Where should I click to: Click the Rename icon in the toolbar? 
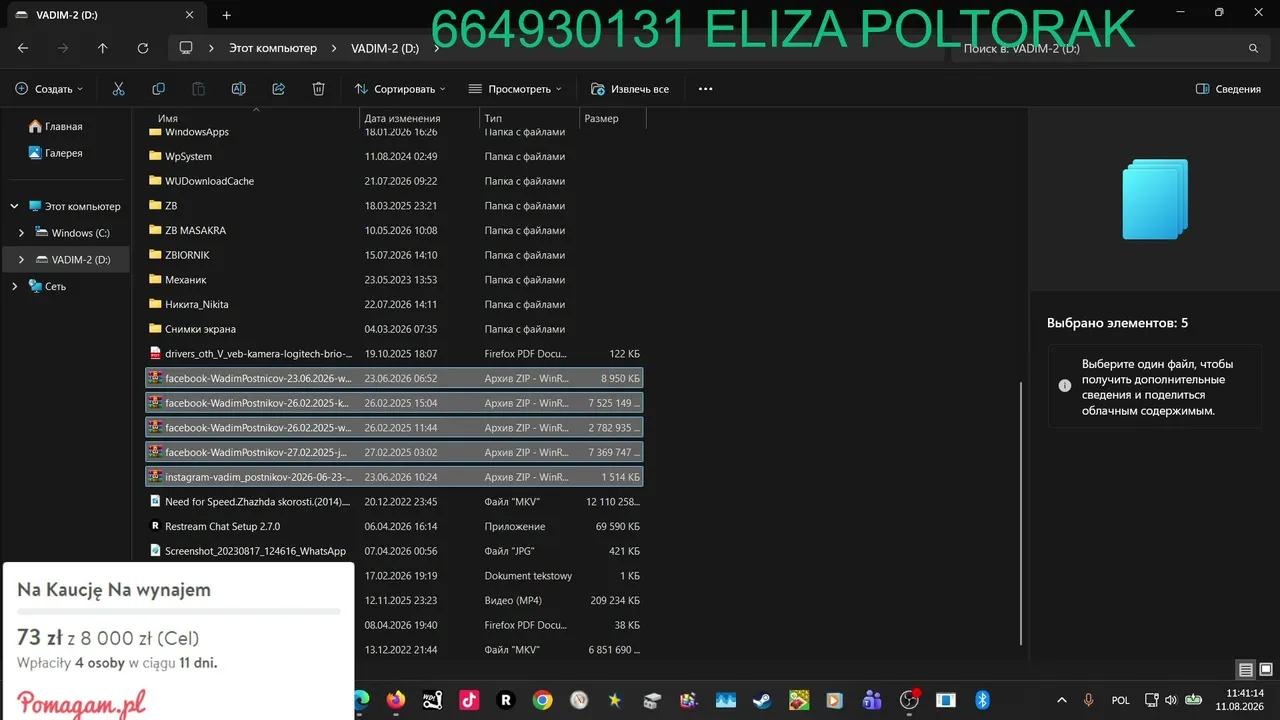(x=238, y=89)
